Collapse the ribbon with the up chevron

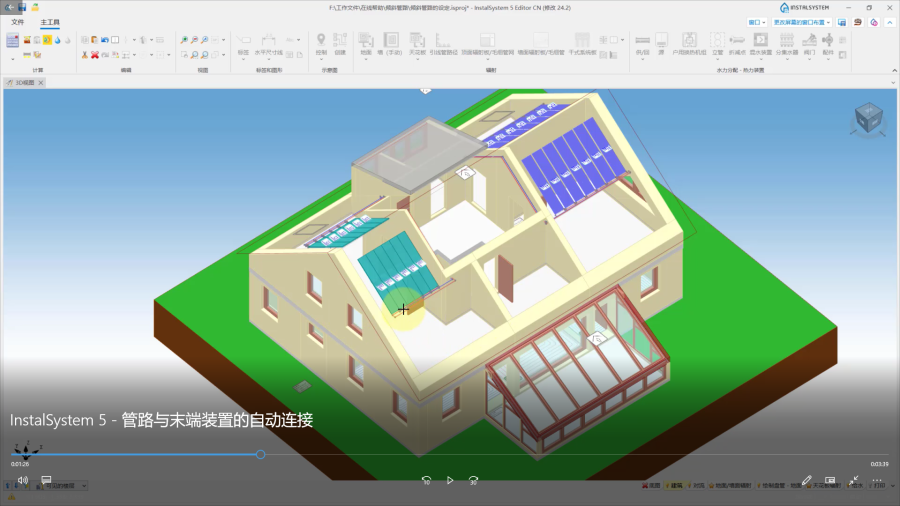tap(890, 22)
